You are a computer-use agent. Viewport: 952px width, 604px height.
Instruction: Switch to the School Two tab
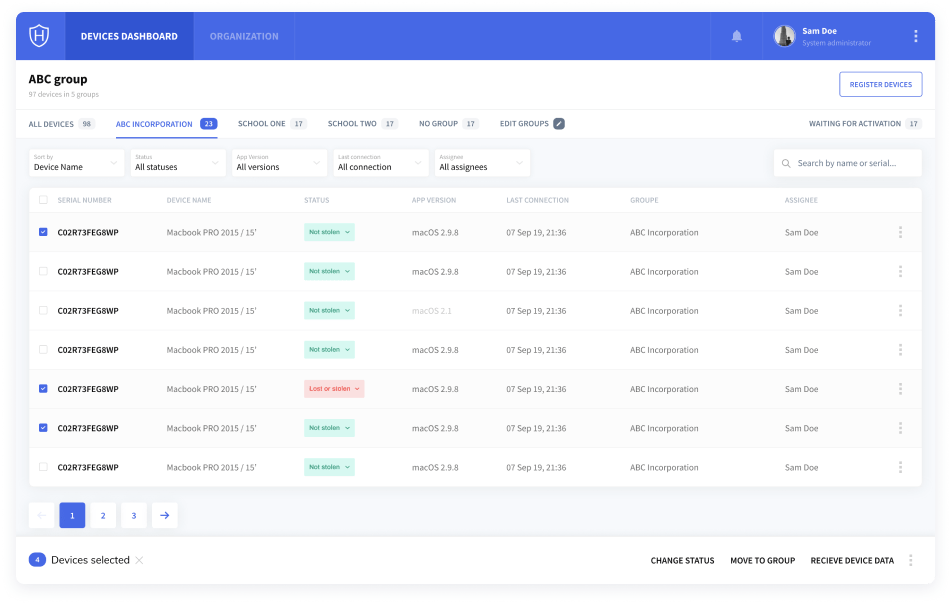click(x=362, y=124)
